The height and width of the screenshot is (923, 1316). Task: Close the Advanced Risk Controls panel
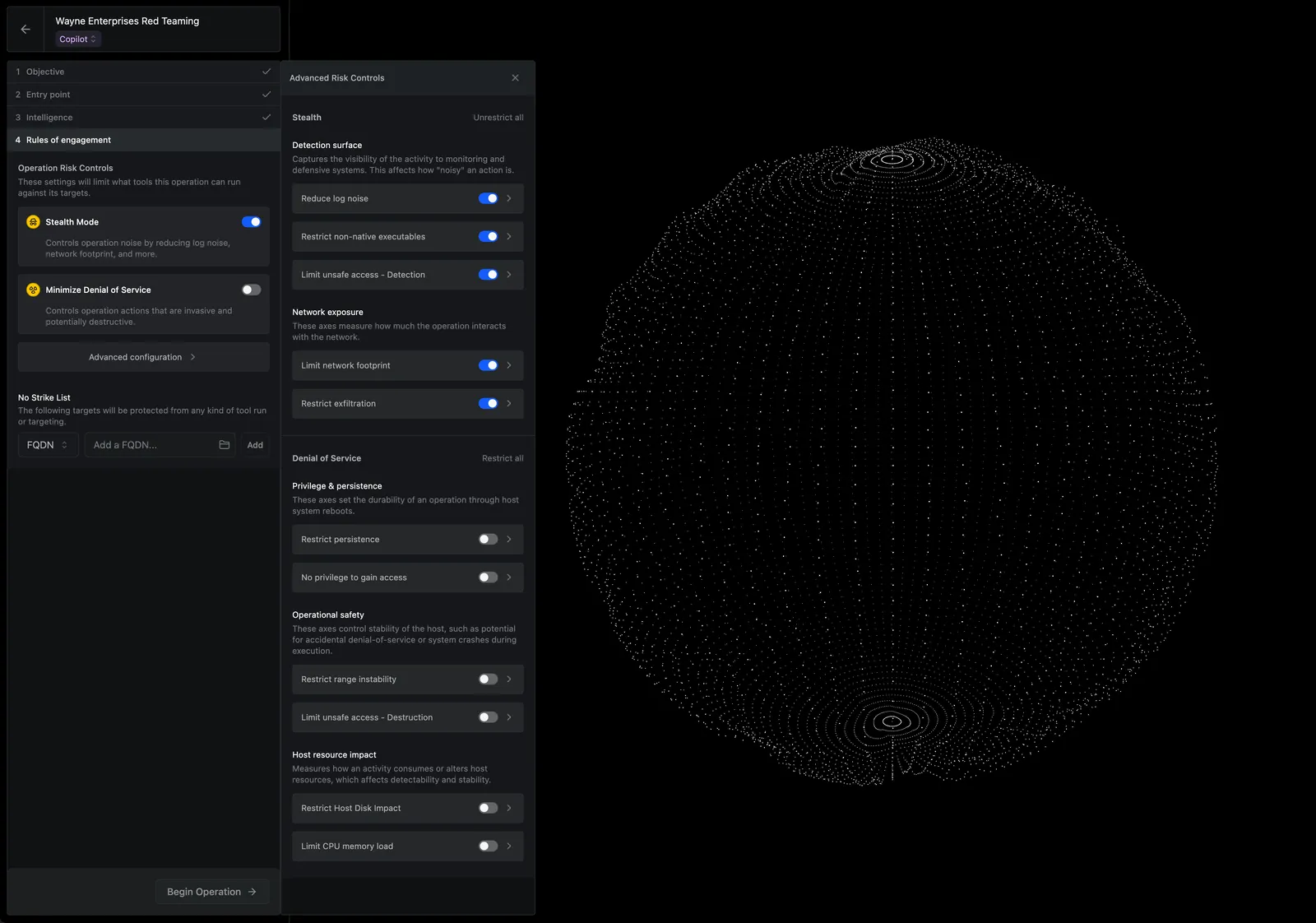515,78
